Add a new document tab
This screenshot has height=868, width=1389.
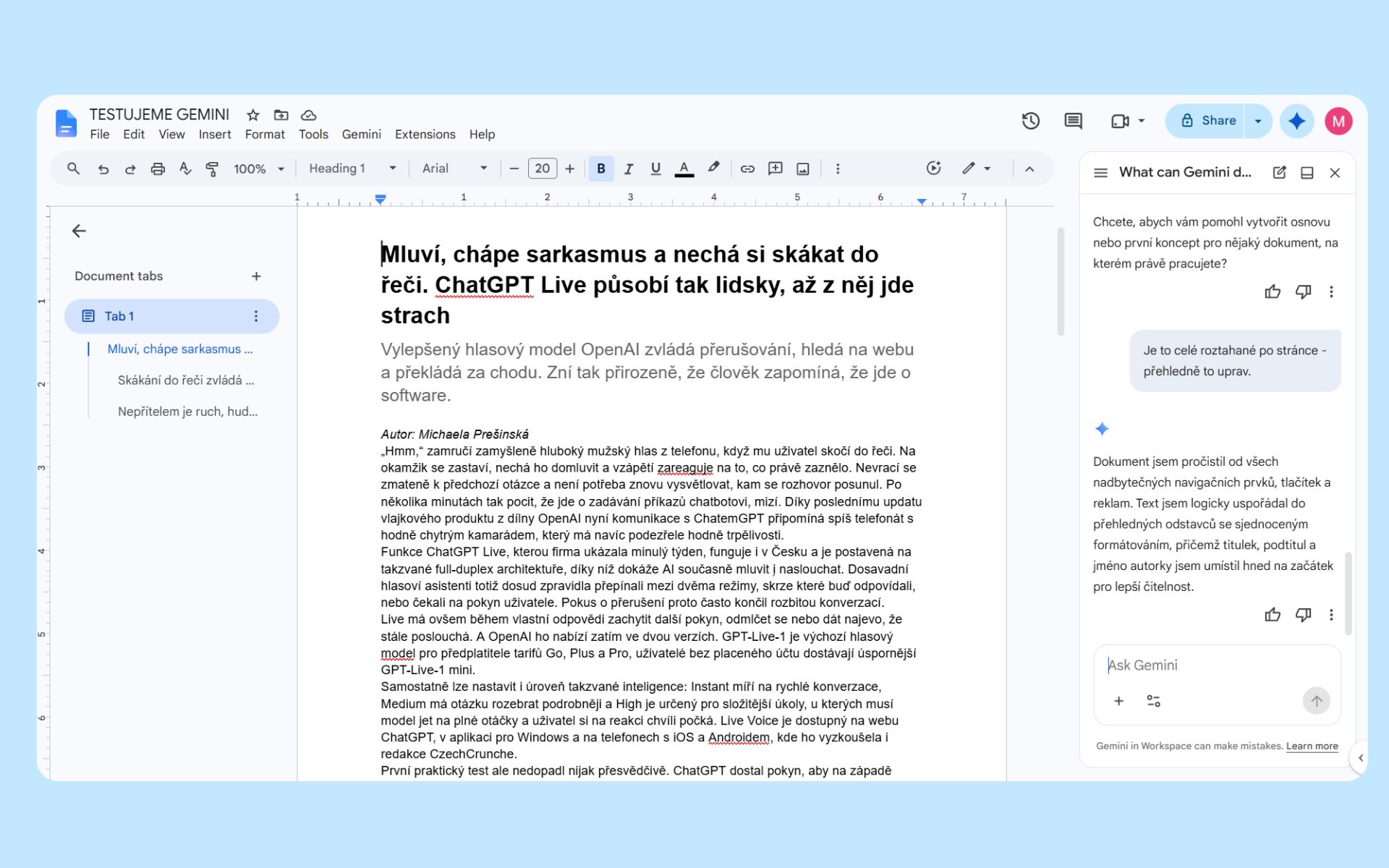[x=256, y=276]
